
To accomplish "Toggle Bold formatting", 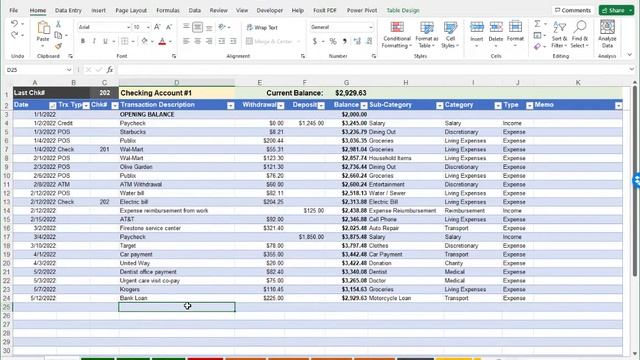I will tap(83, 41).
